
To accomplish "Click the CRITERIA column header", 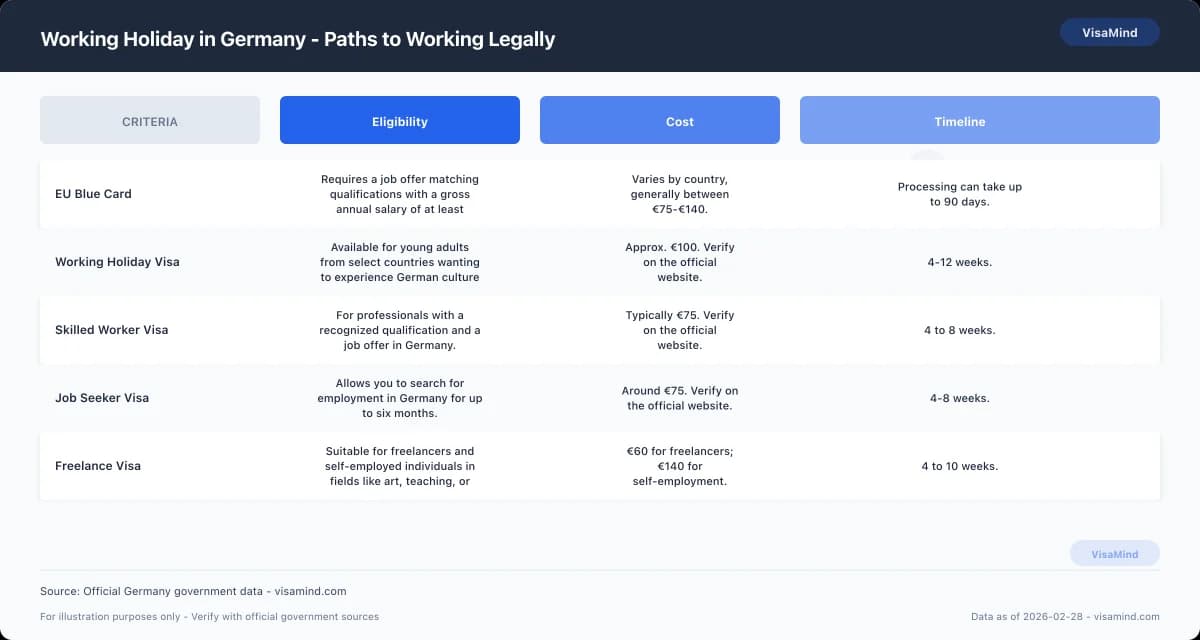I will click(149, 120).
